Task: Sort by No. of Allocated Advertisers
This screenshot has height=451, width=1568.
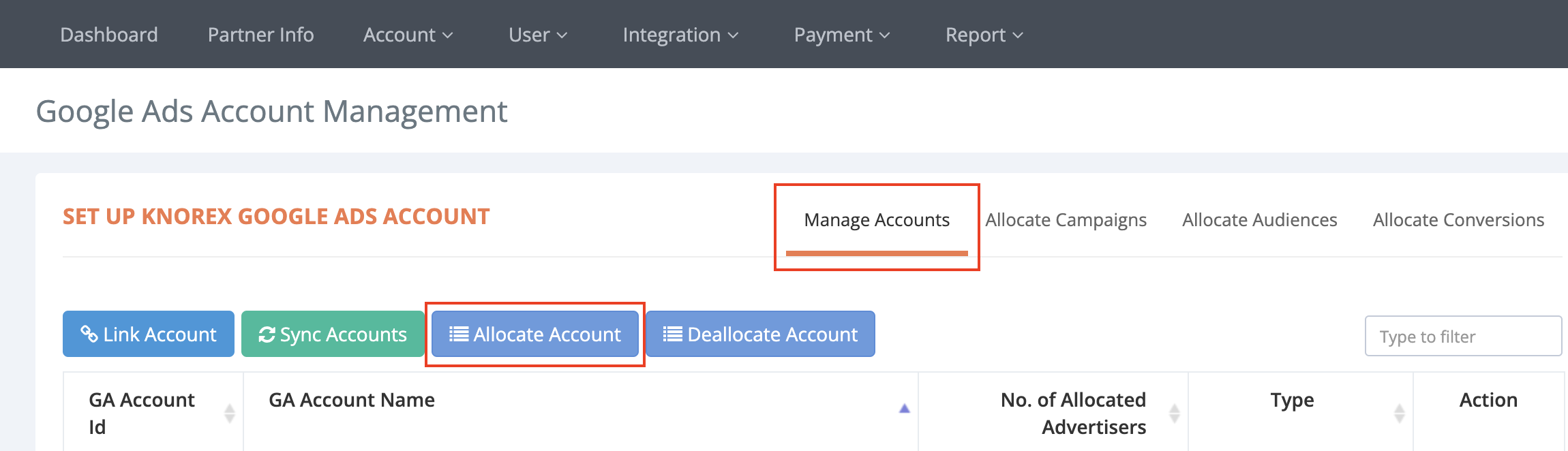Action: [x=1175, y=413]
